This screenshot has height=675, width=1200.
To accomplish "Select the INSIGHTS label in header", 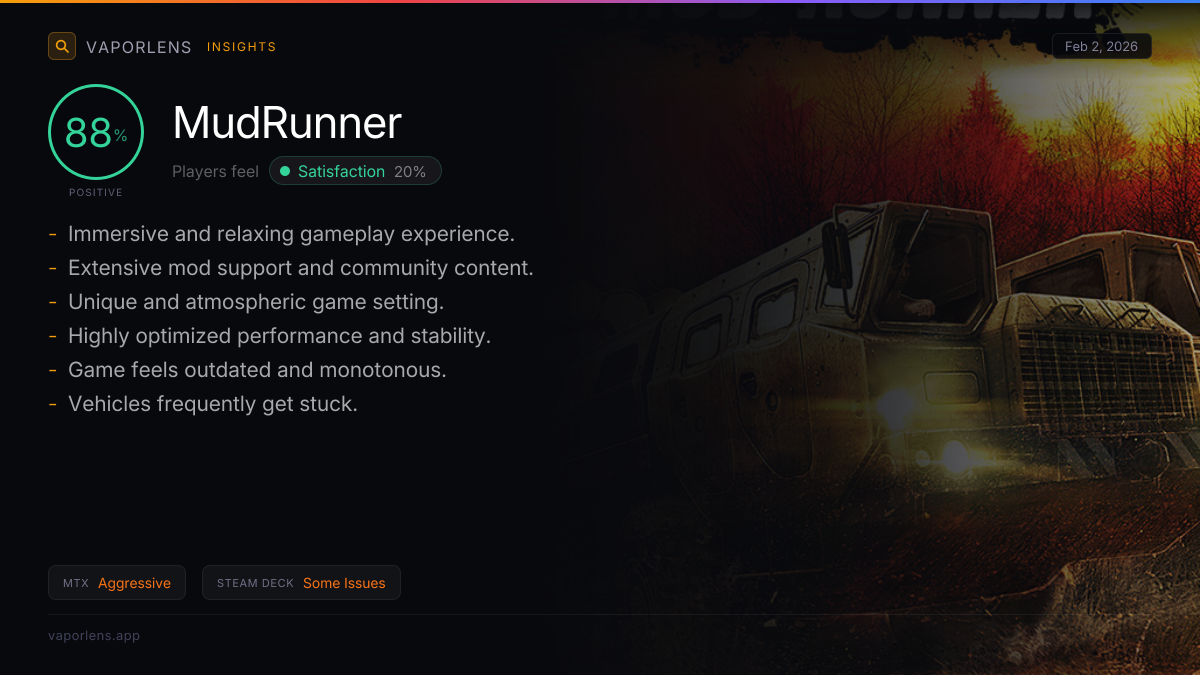I will tap(242, 47).
